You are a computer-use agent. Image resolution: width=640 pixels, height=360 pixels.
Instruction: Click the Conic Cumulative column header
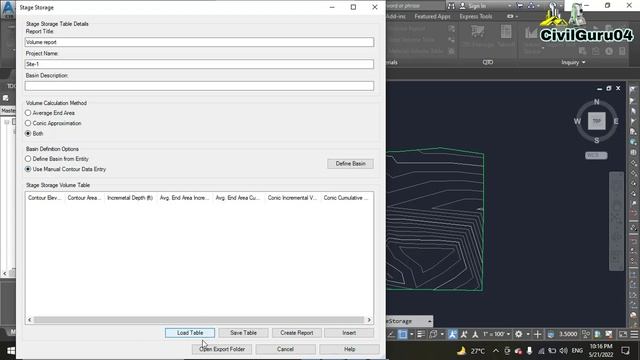tap(346, 198)
